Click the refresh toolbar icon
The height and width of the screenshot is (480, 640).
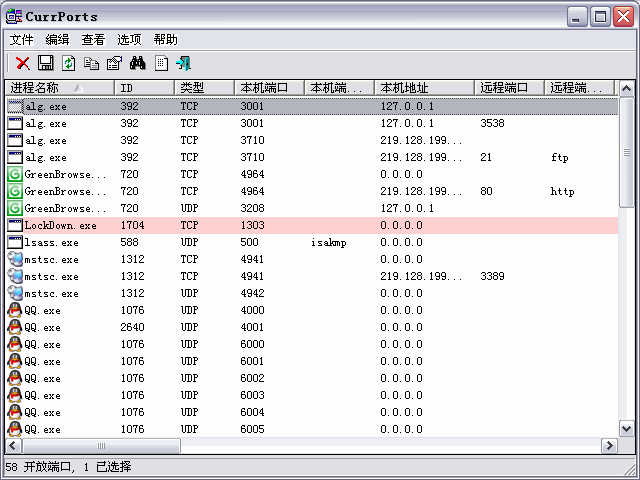pos(69,63)
